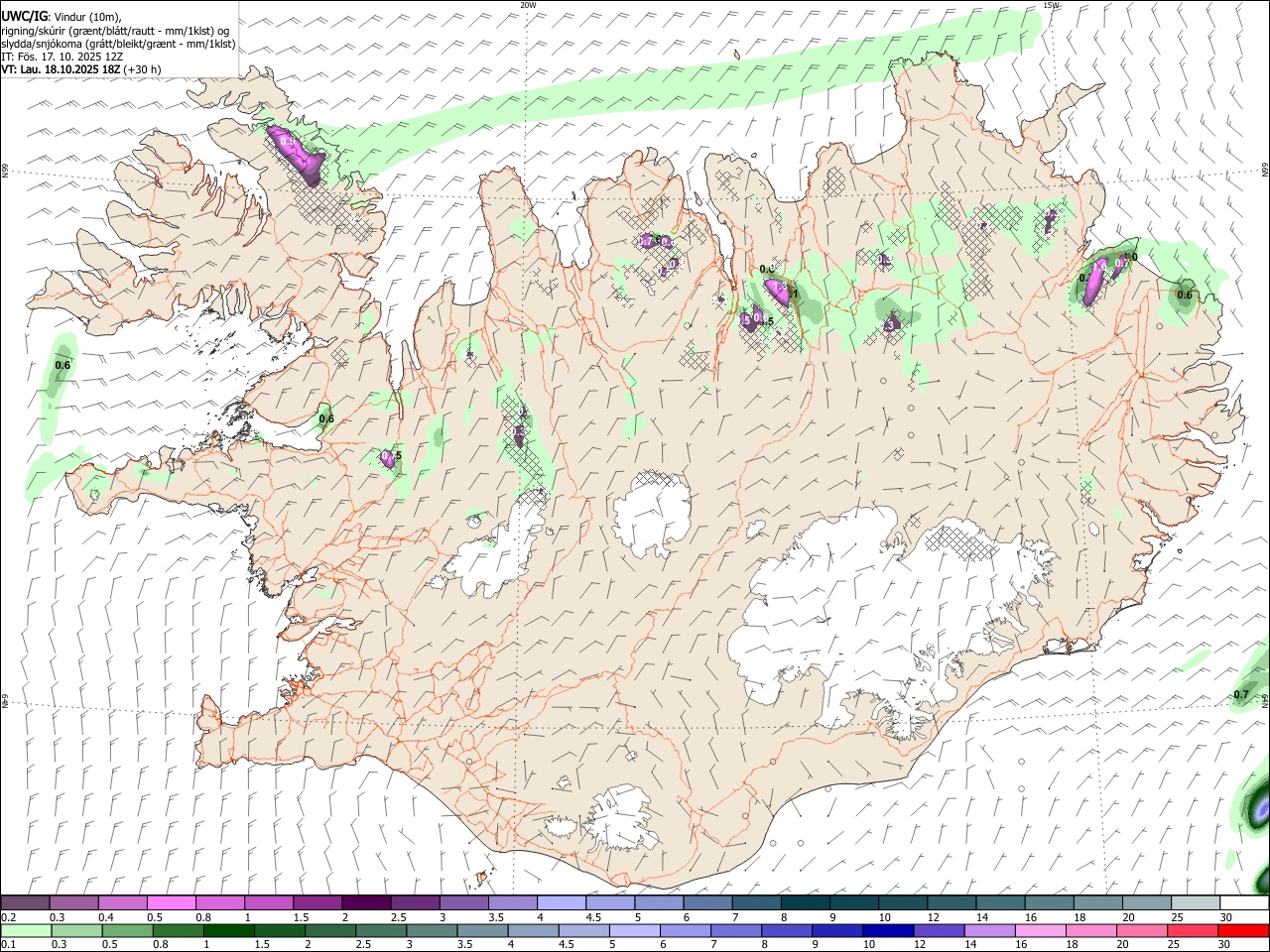Click the "10" label in the bottom legend row
This screenshot has width=1270, height=952.
[868, 944]
